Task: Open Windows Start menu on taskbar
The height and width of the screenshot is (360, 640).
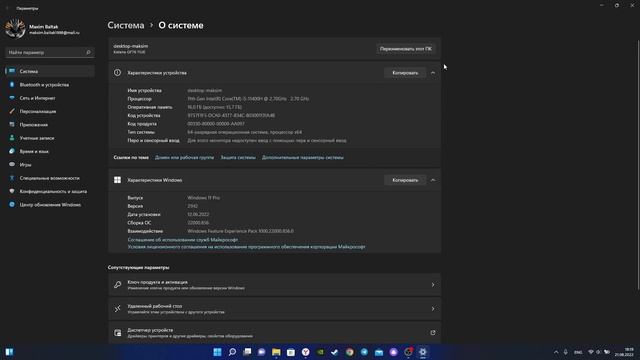Action: (218, 352)
